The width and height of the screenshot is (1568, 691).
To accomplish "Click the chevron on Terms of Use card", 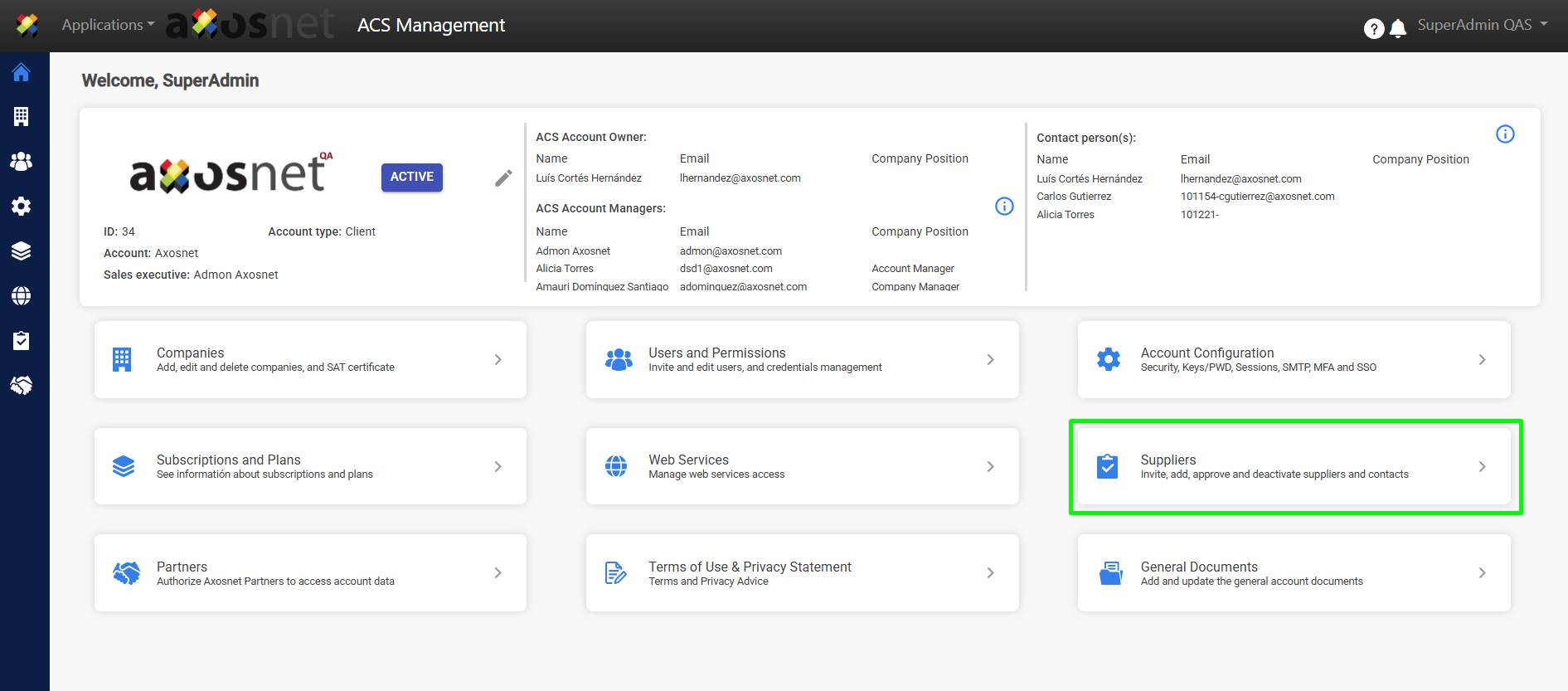I will 990,572.
